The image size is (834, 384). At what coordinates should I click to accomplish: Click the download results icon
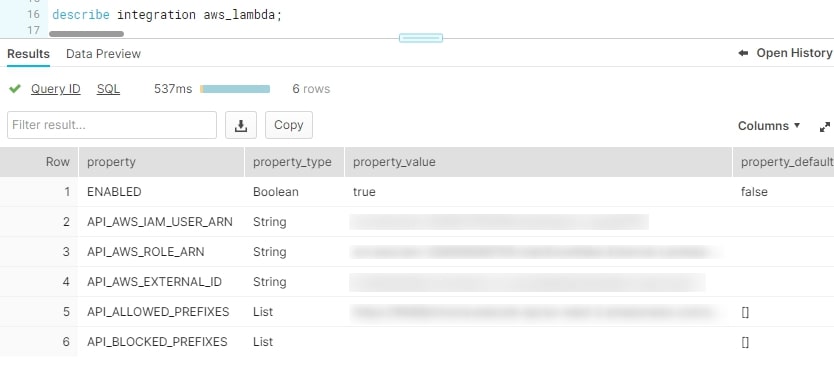coord(241,125)
